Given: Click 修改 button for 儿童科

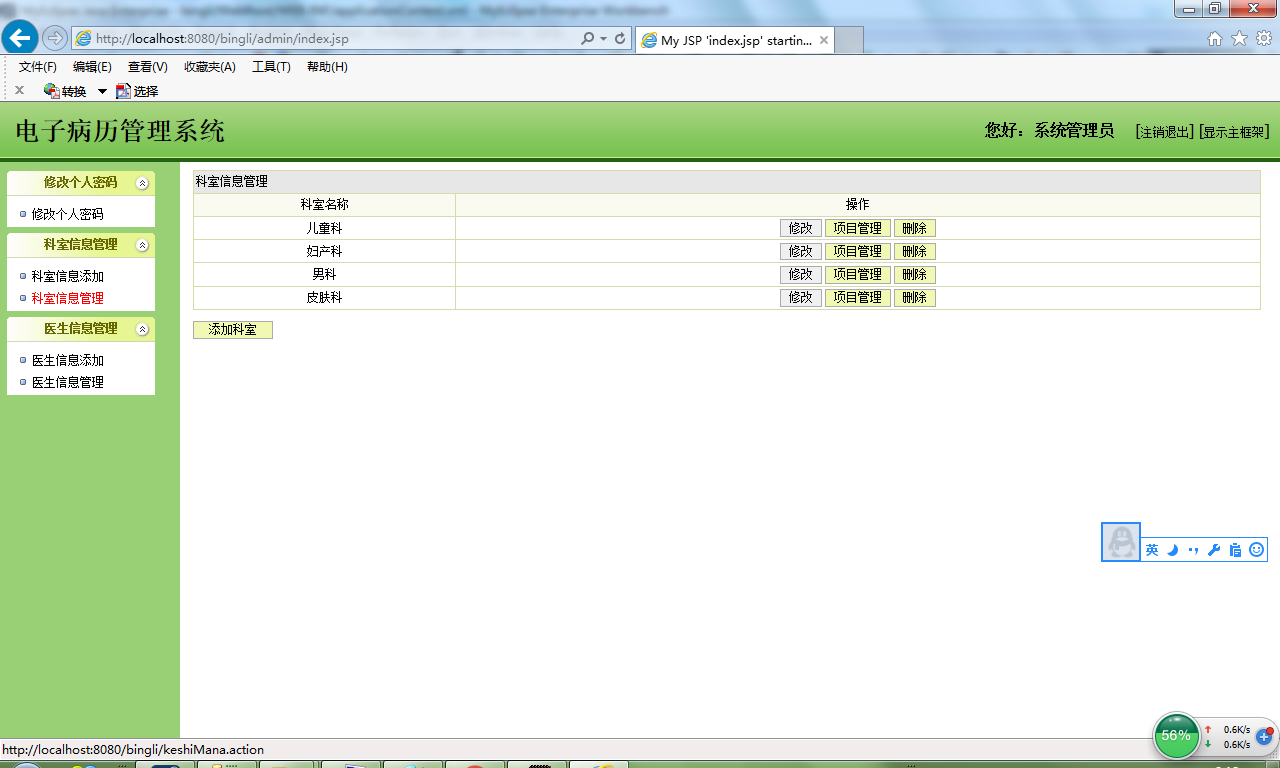Looking at the screenshot, I should [801, 228].
